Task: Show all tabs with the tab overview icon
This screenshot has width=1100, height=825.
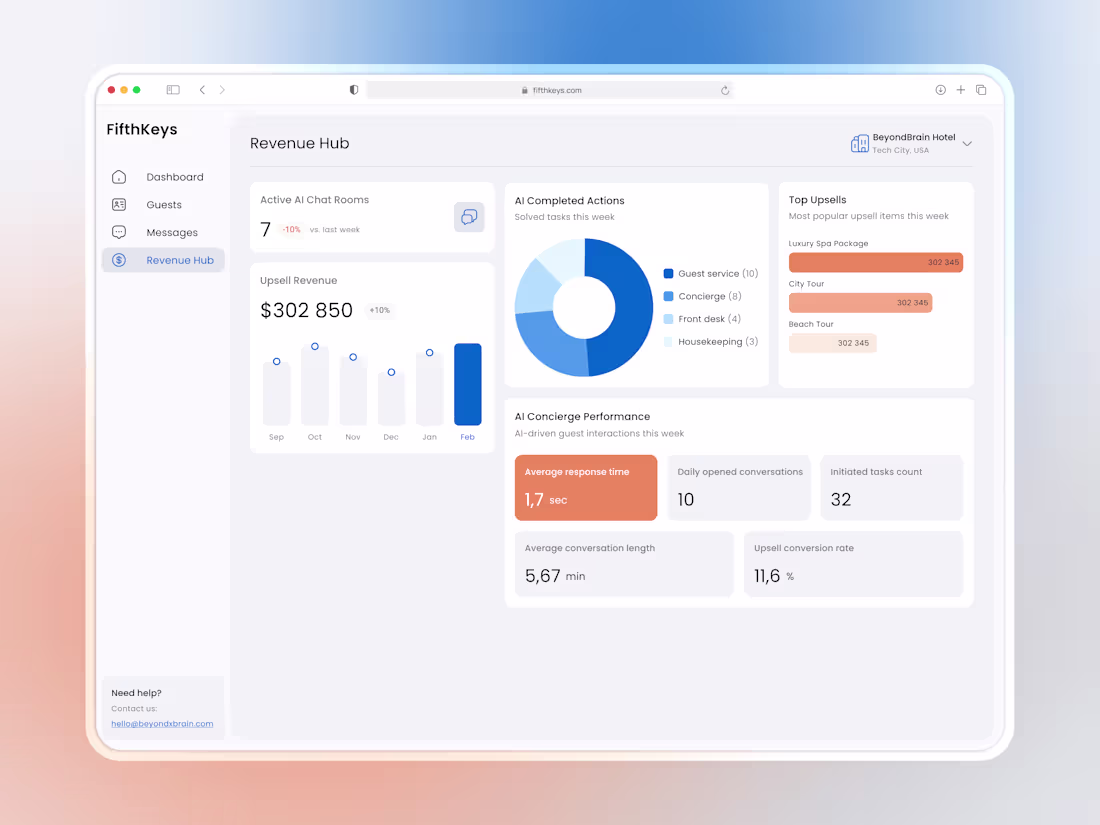Action: [981, 89]
